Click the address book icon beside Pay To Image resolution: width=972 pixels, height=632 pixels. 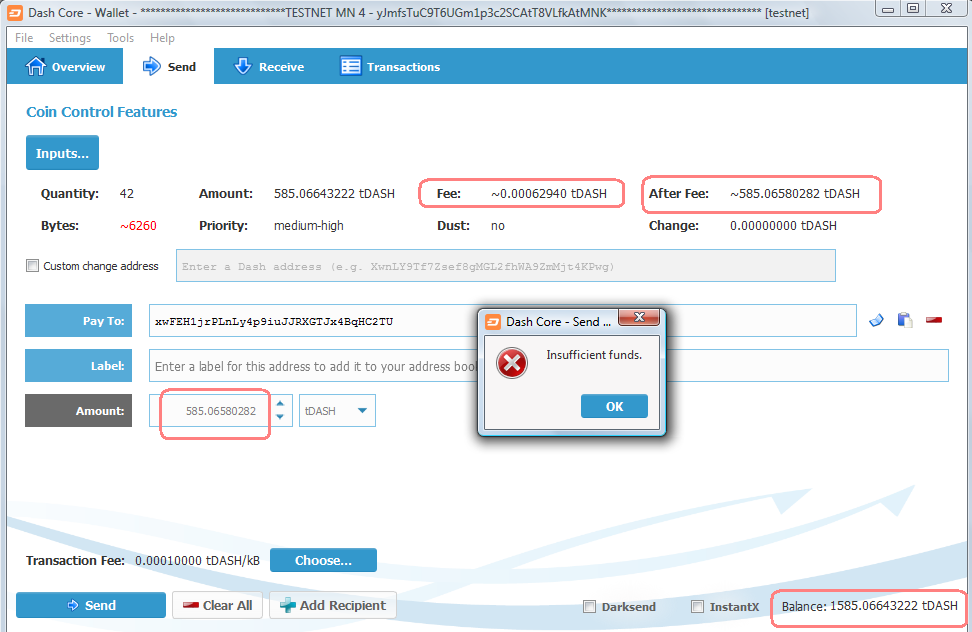point(877,320)
